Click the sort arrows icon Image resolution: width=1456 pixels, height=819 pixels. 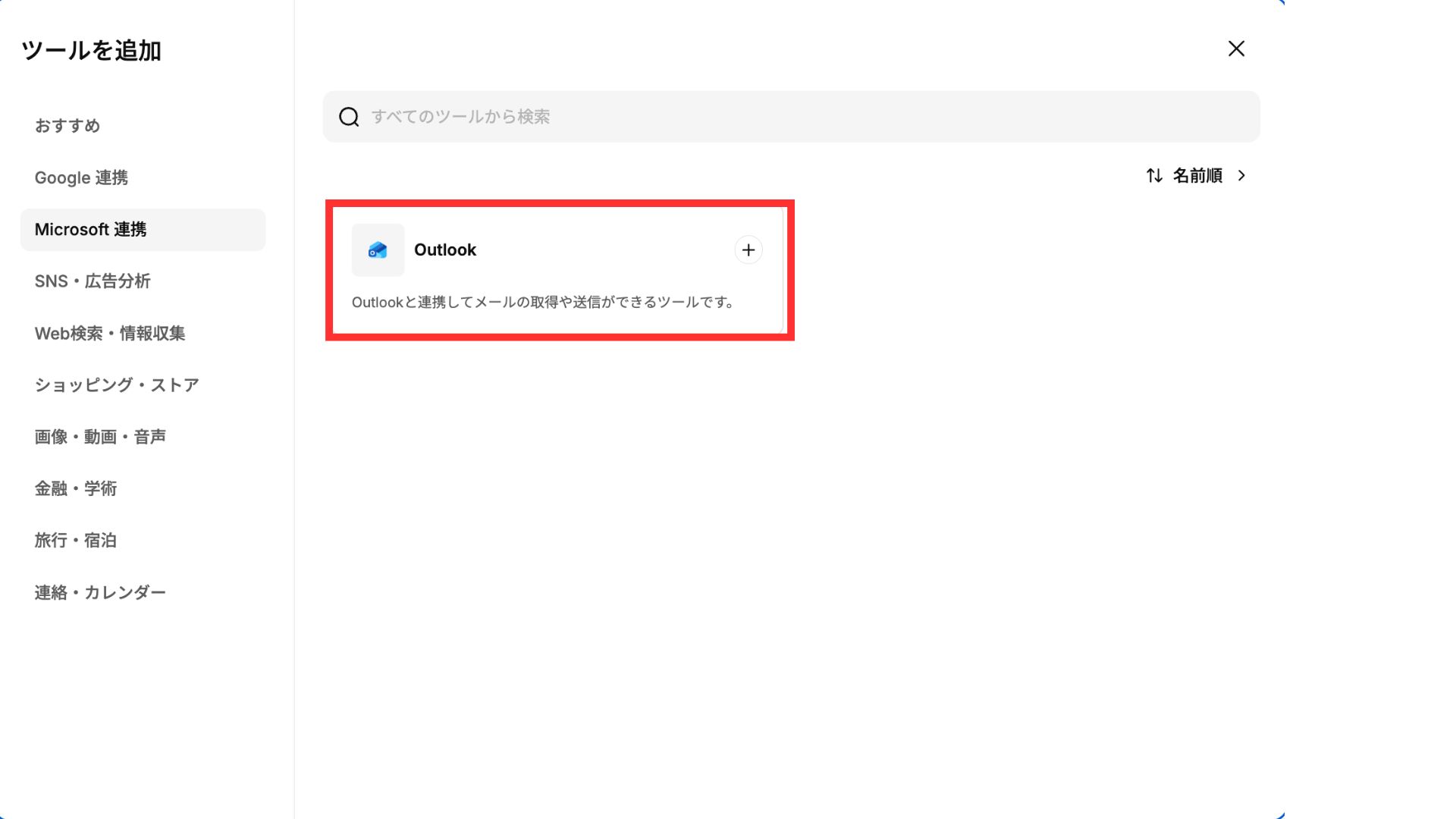(1153, 175)
